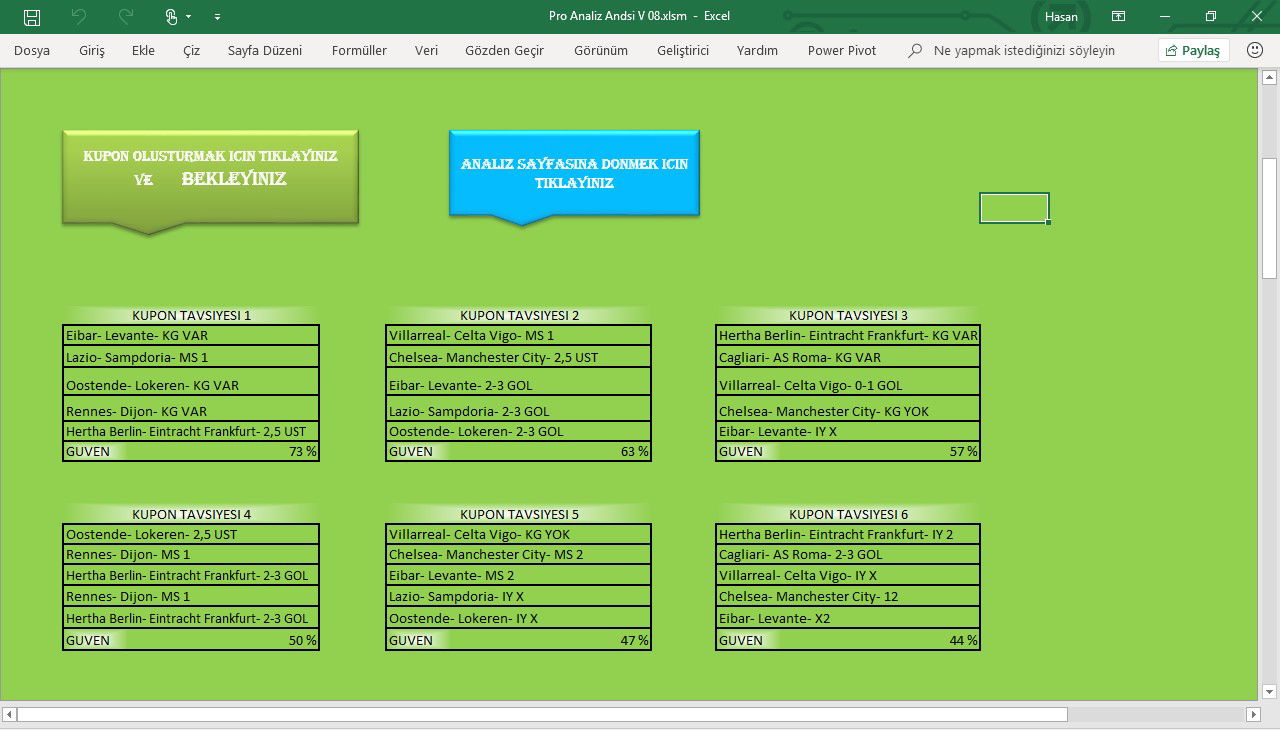
Task: Click the Redo arrow icon
Action: pyautogui.click(x=125, y=17)
